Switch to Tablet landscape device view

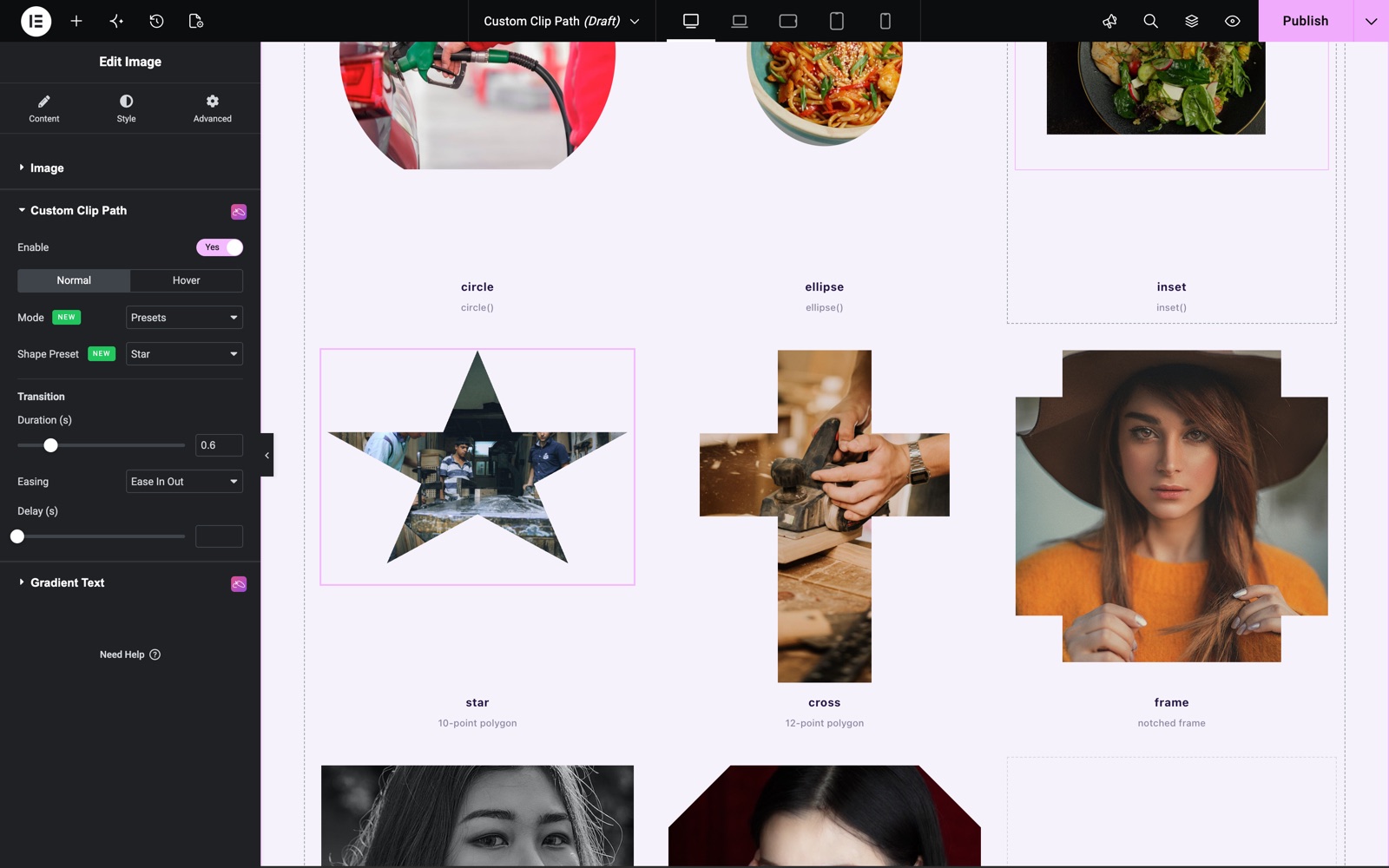(x=788, y=21)
